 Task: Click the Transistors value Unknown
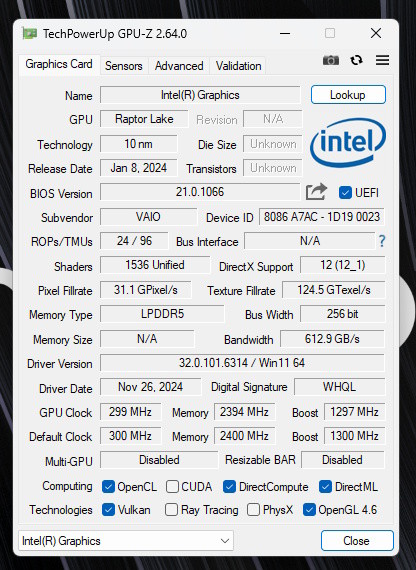point(273,168)
